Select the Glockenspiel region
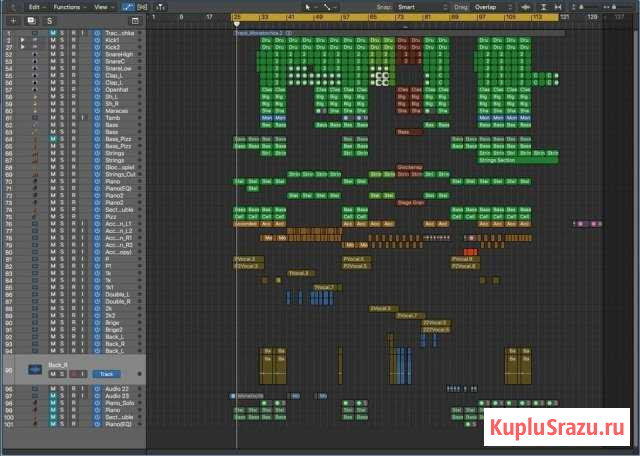This screenshot has height=456, width=640. click(x=409, y=167)
